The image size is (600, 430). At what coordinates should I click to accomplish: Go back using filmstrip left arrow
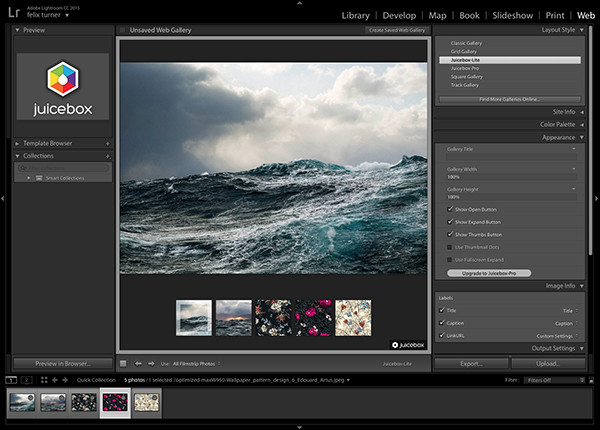click(x=55, y=380)
